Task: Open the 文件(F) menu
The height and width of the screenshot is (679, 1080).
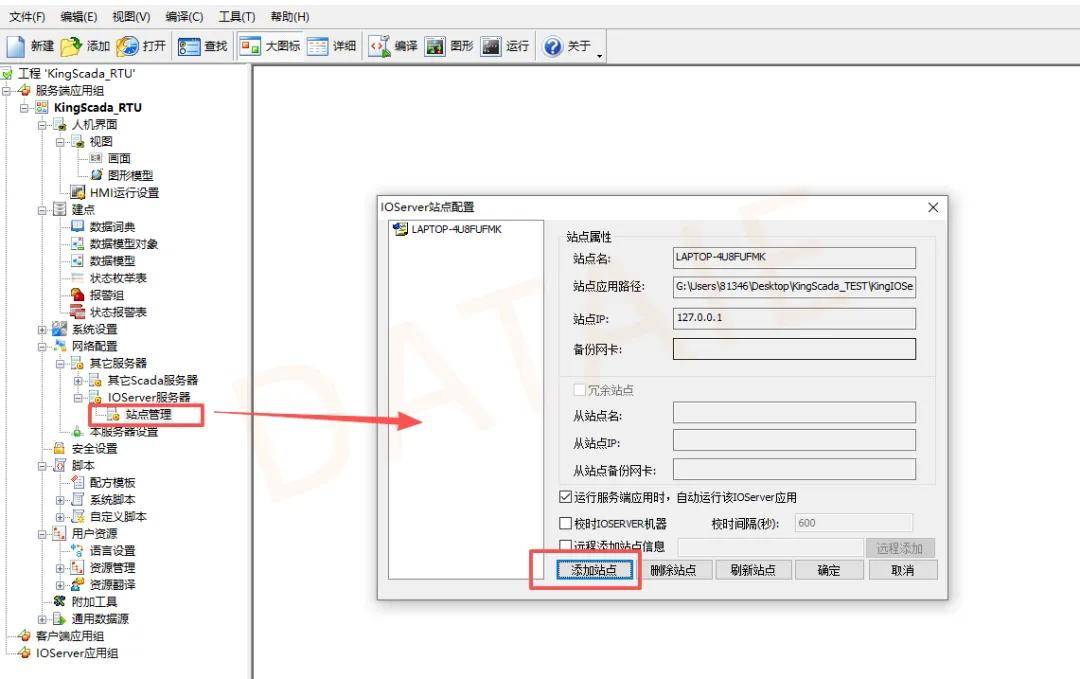Action: 27,17
